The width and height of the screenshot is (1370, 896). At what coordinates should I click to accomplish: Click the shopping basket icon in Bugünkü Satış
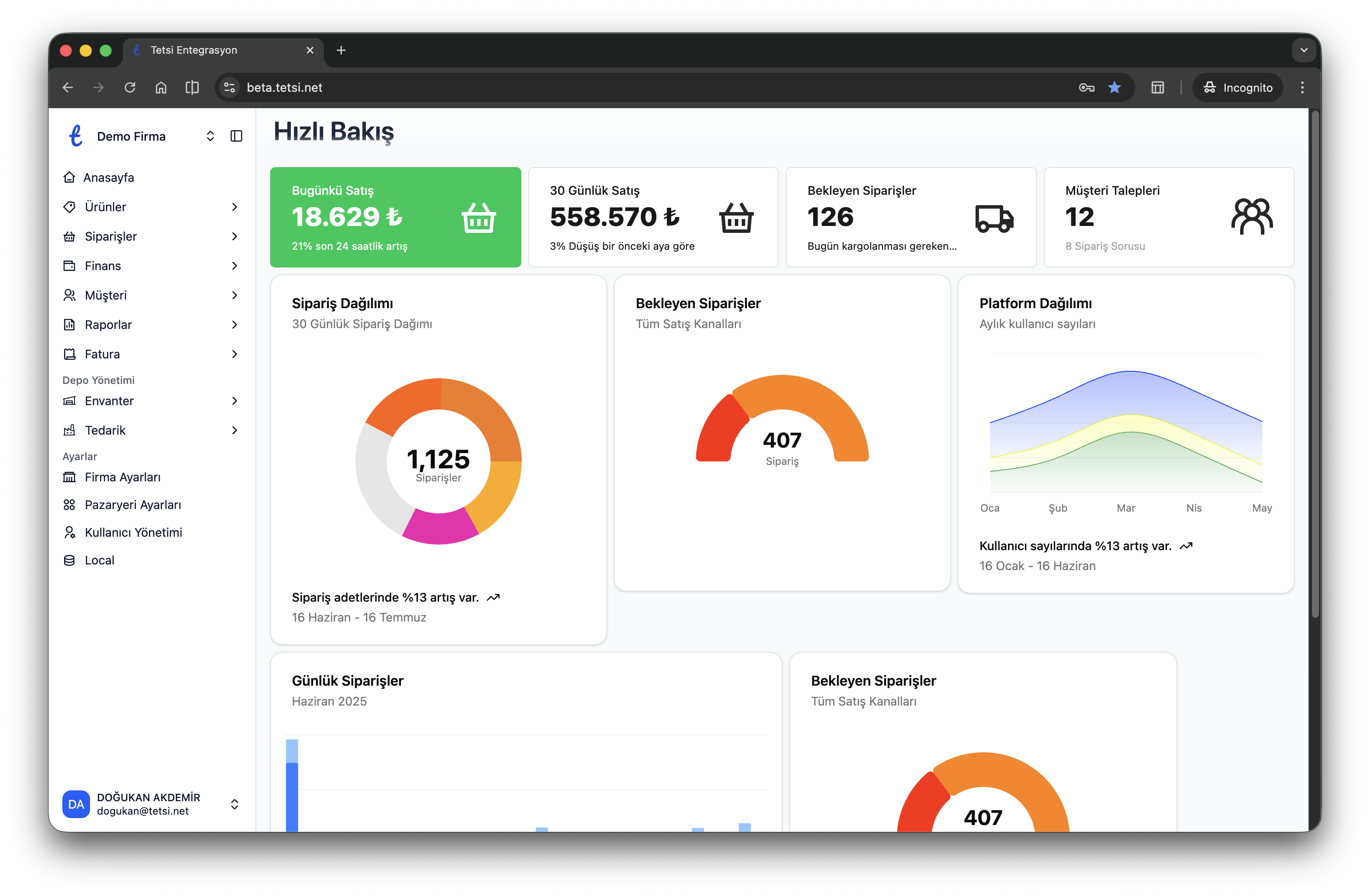[478, 218]
